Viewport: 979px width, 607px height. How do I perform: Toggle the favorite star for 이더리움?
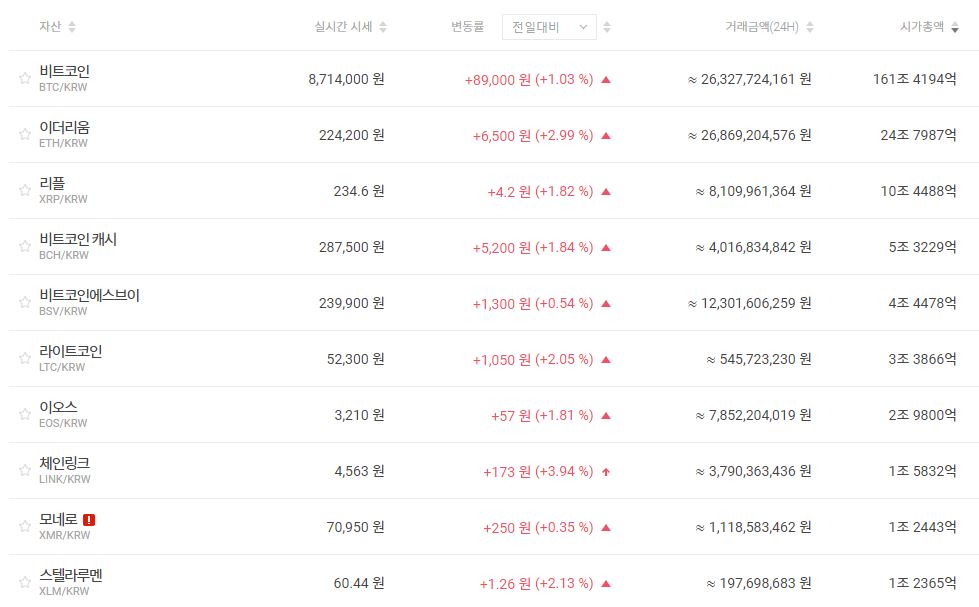(25, 134)
